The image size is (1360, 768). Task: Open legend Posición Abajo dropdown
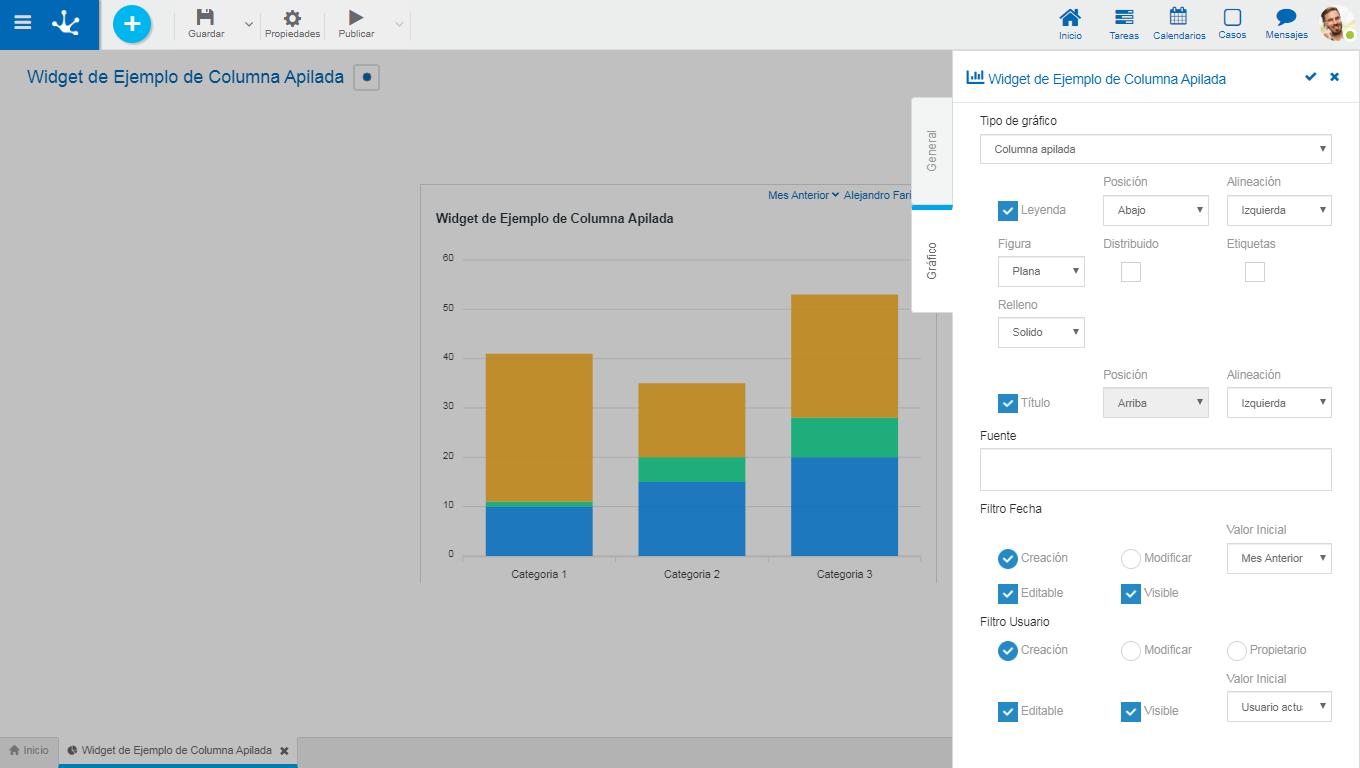(x=1156, y=210)
